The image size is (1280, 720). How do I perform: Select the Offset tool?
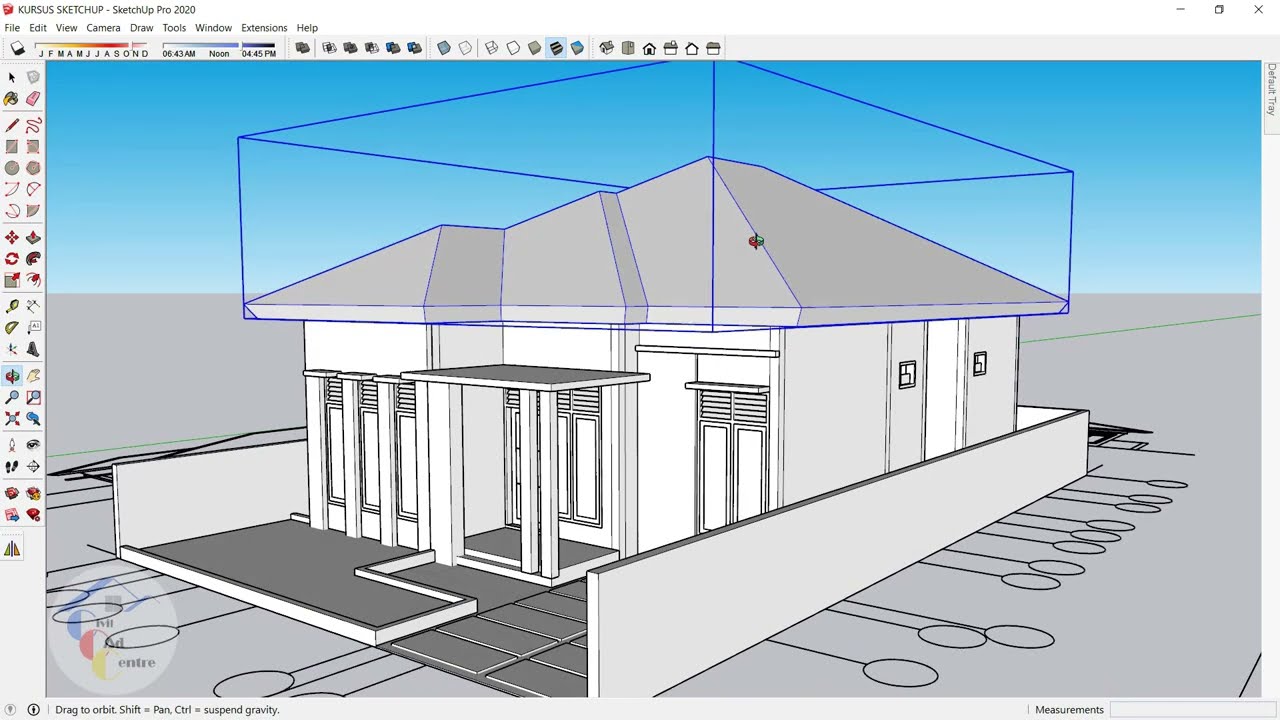coord(33,280)
